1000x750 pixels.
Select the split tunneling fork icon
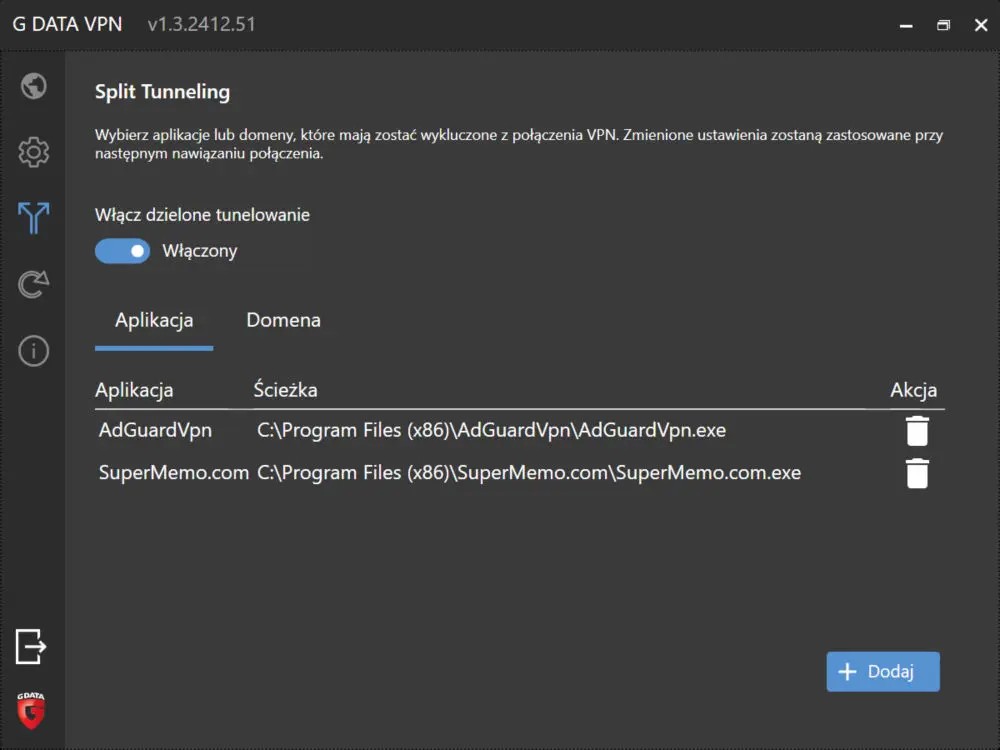[33, 218]
